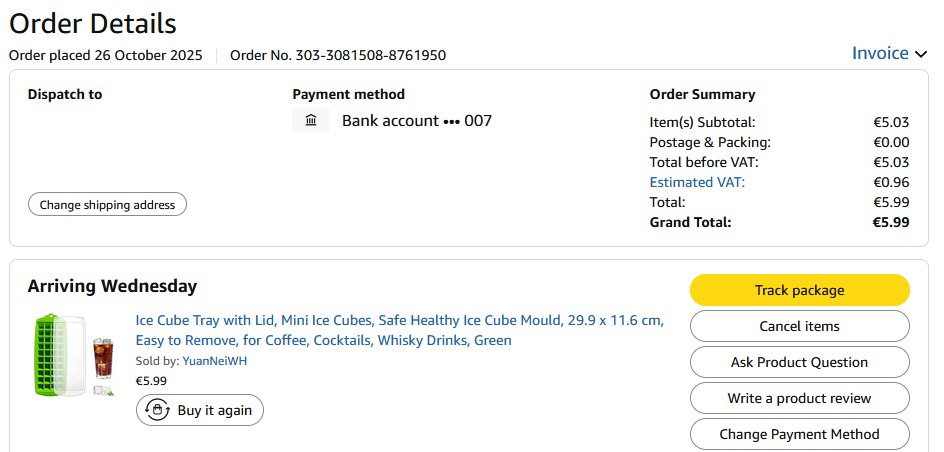Click the item price under the seller name

(x=151, y=380)
